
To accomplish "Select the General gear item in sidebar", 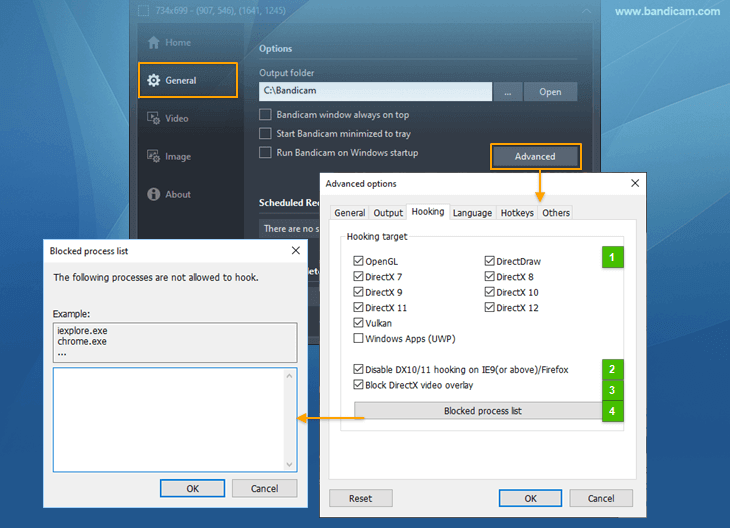I will click(188, 80).
